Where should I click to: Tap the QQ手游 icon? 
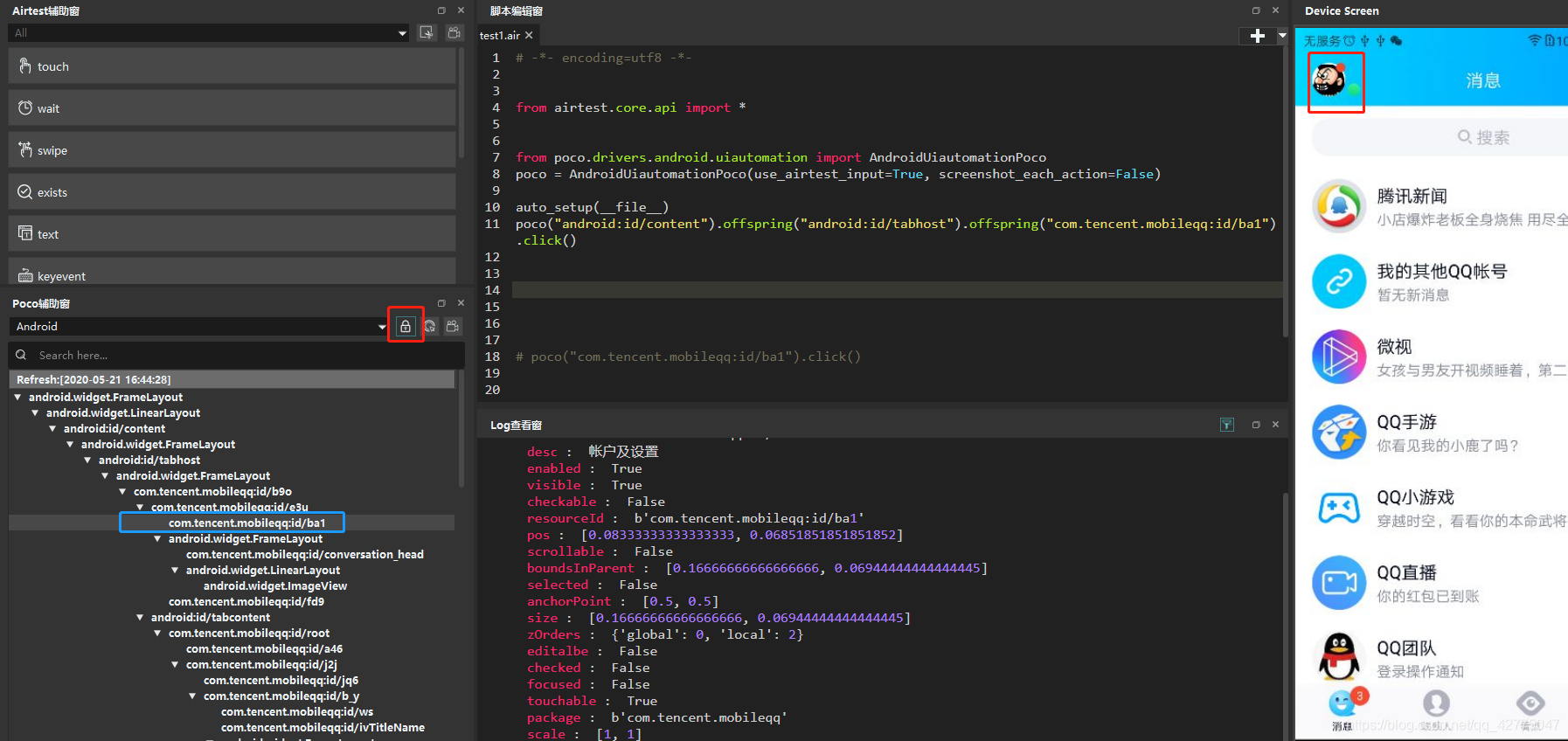(1339, 432)
